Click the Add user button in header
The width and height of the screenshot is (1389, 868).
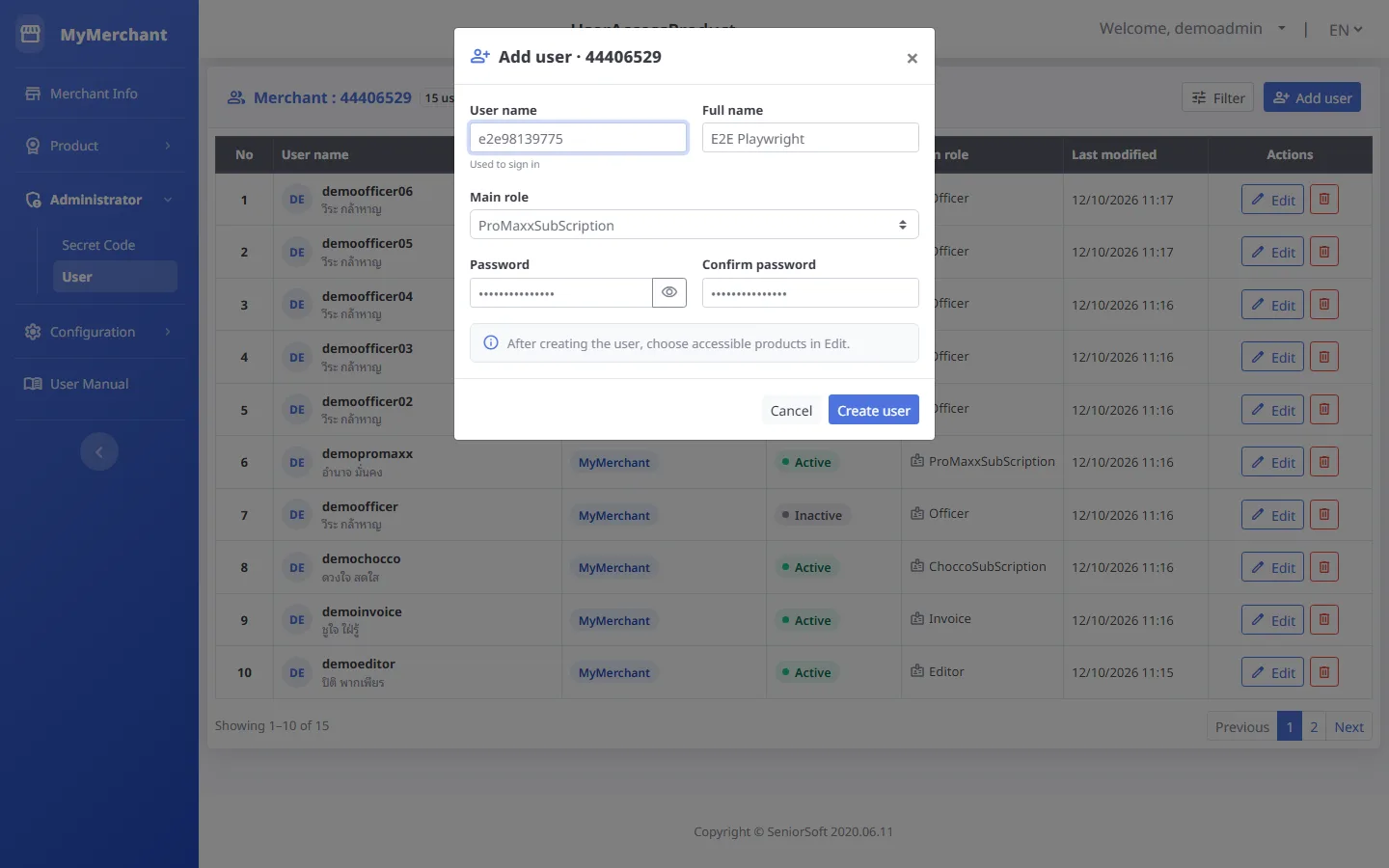1313,97
